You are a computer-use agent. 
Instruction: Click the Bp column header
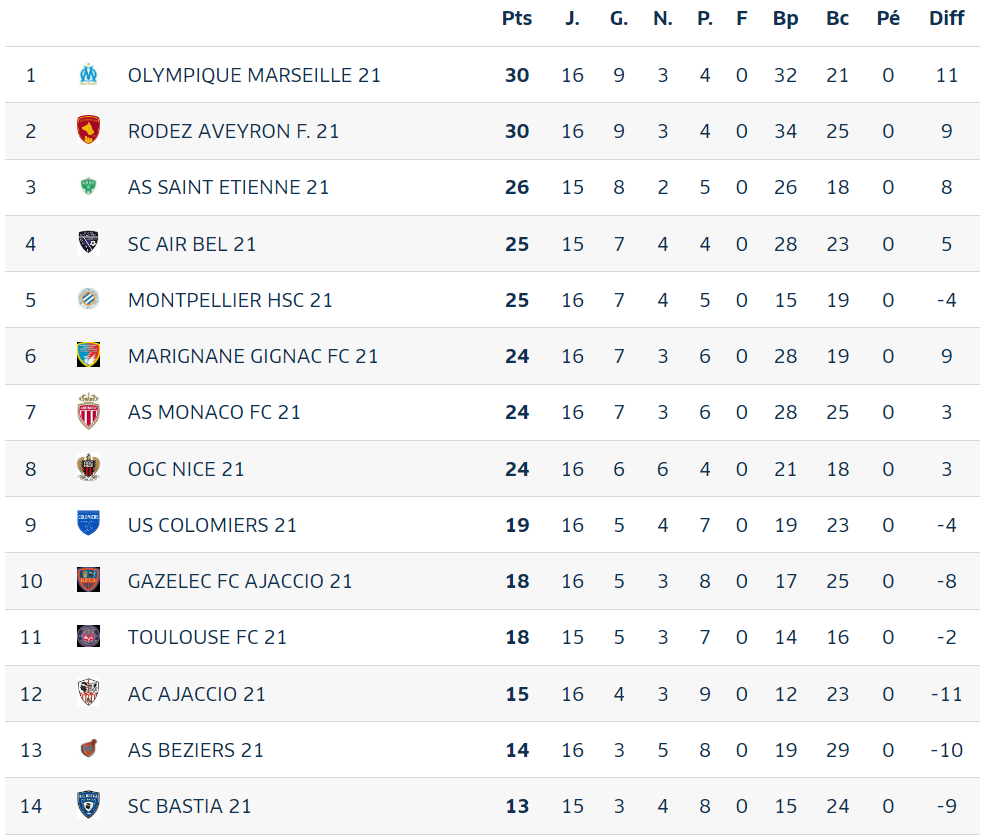[x=786, y=18]
